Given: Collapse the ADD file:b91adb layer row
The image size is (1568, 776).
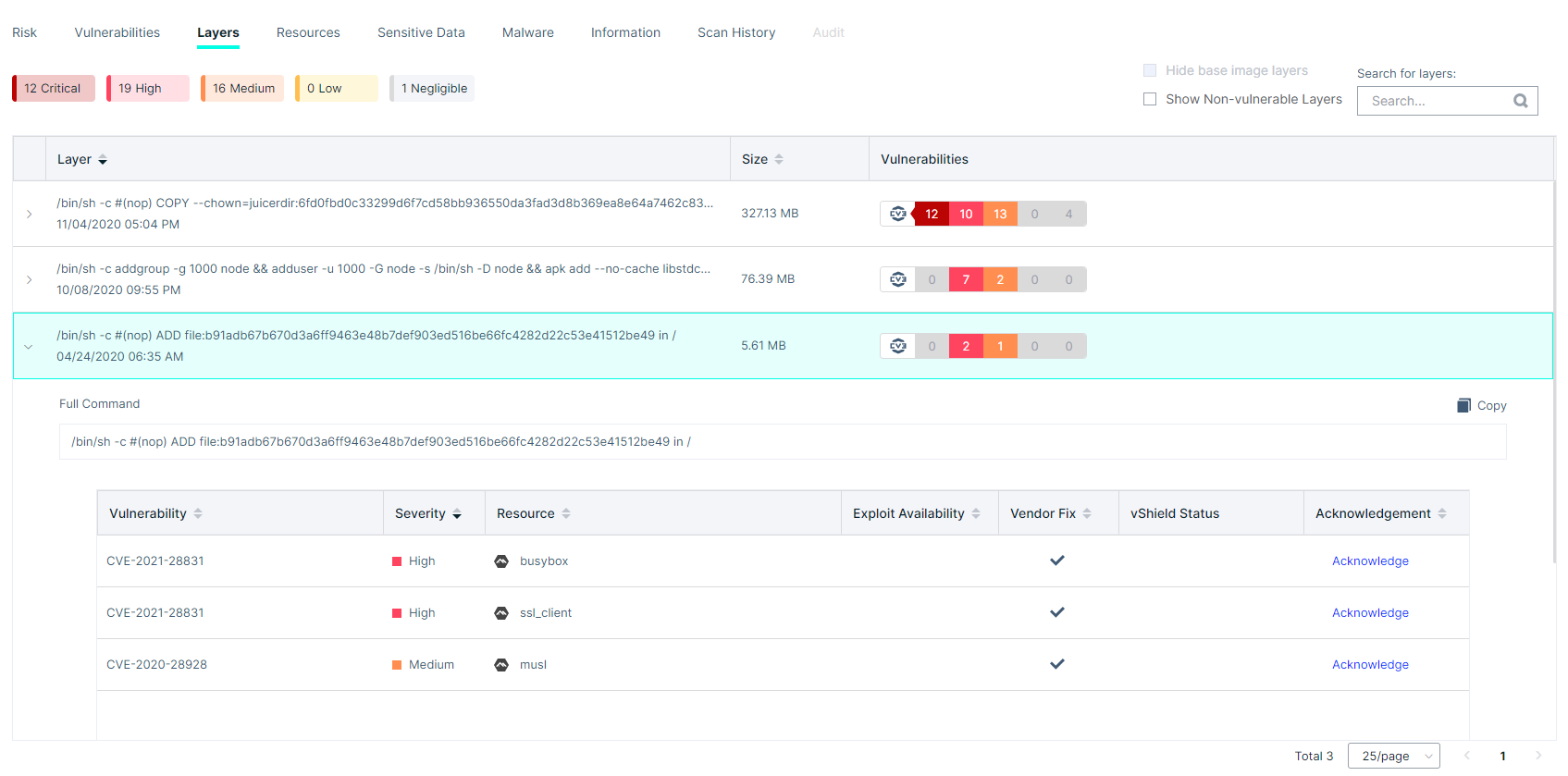Looking at the screenshot, I should click(x=29, y=347).
